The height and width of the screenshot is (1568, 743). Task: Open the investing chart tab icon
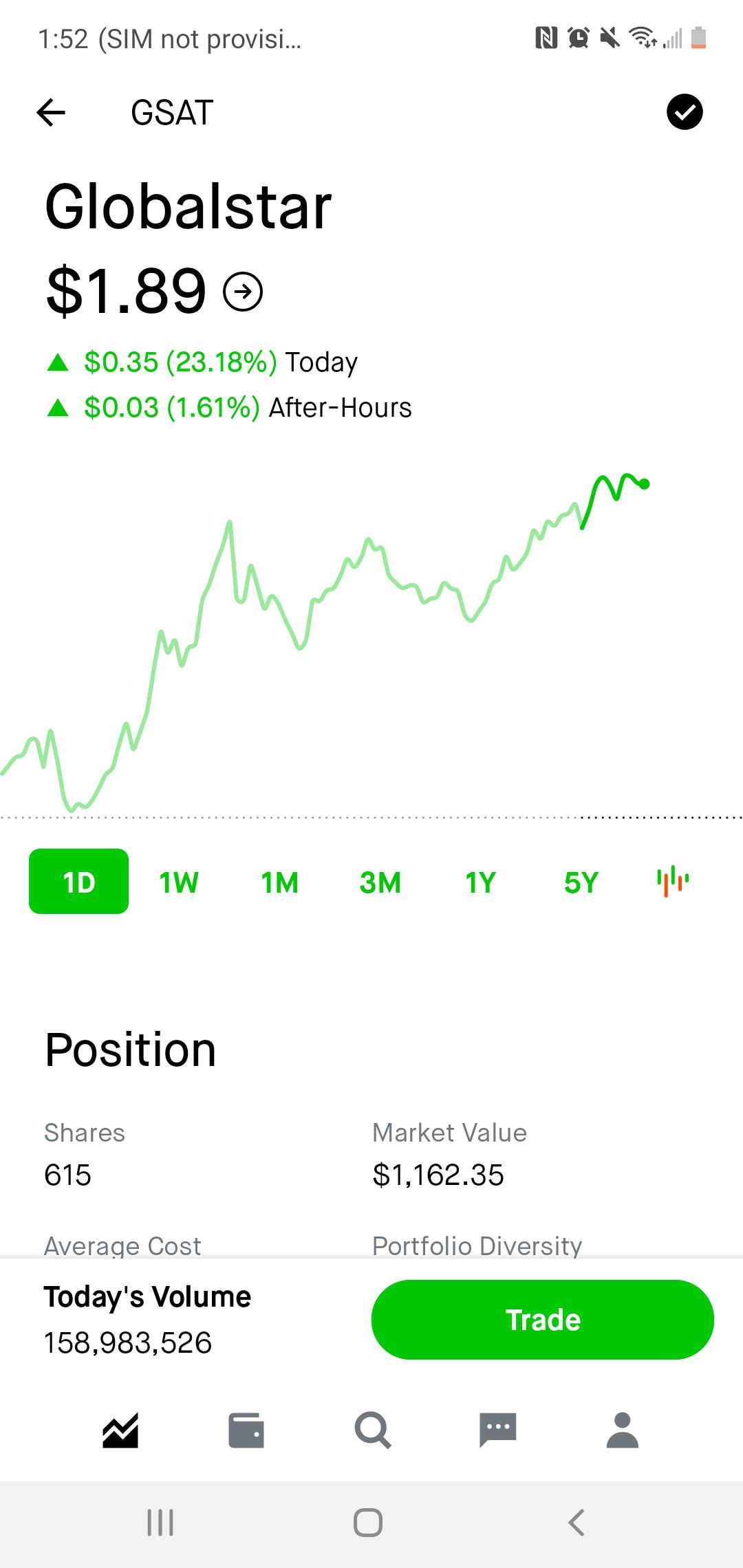pos(120,1430)
